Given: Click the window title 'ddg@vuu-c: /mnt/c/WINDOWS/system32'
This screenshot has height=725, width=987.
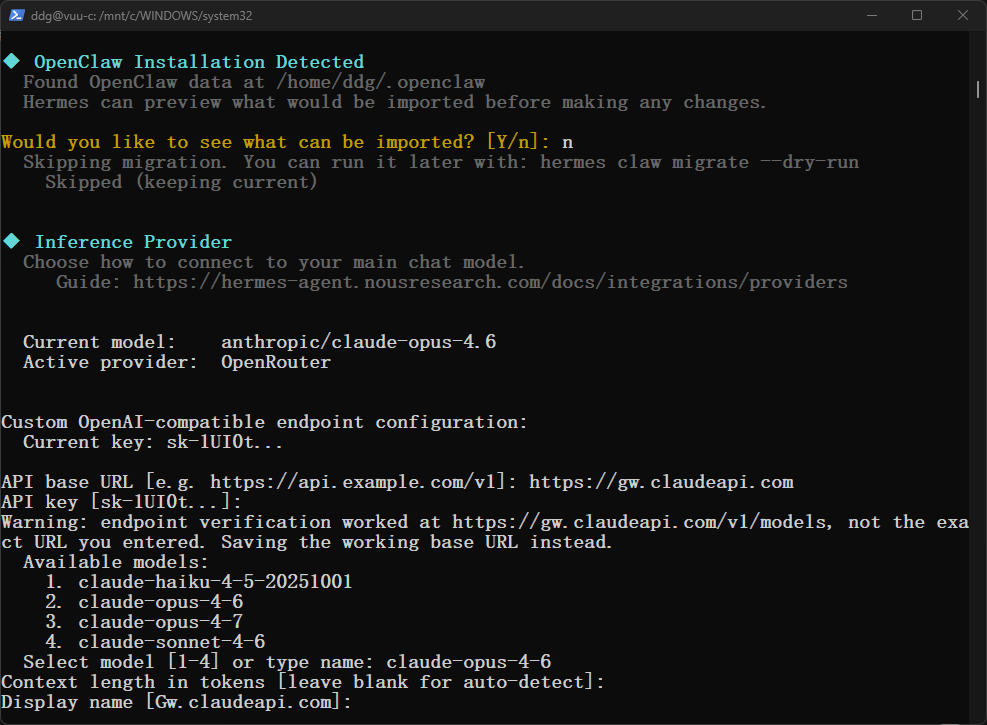Looking at the screenshot, I should [x=142, y=16].
